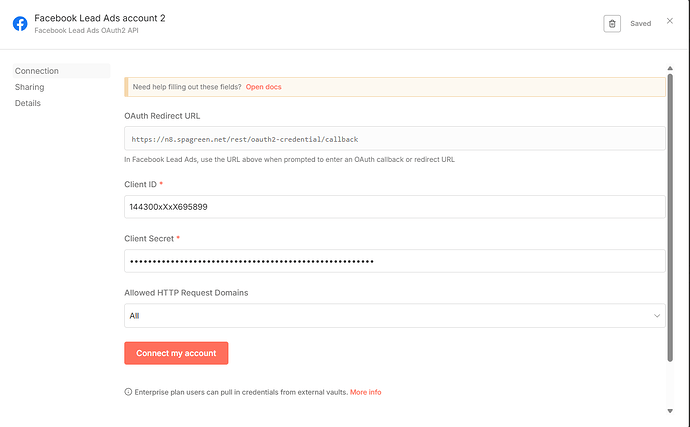The height and width of the screenshot is (427, 690).
Task: Click the info icon beside Enterprise plan note
Action: 128,392
